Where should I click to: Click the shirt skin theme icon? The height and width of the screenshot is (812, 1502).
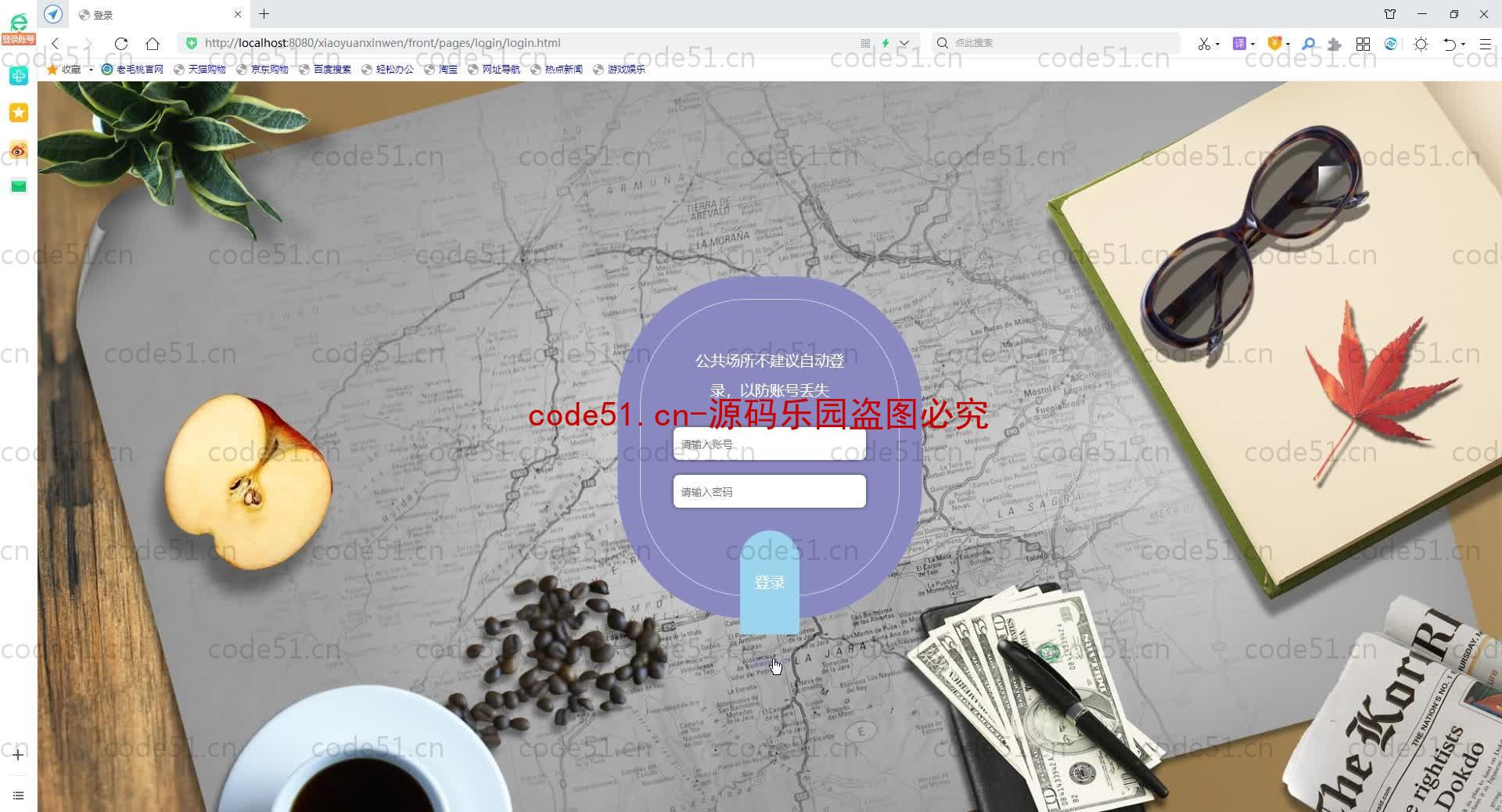(1390, 14)
